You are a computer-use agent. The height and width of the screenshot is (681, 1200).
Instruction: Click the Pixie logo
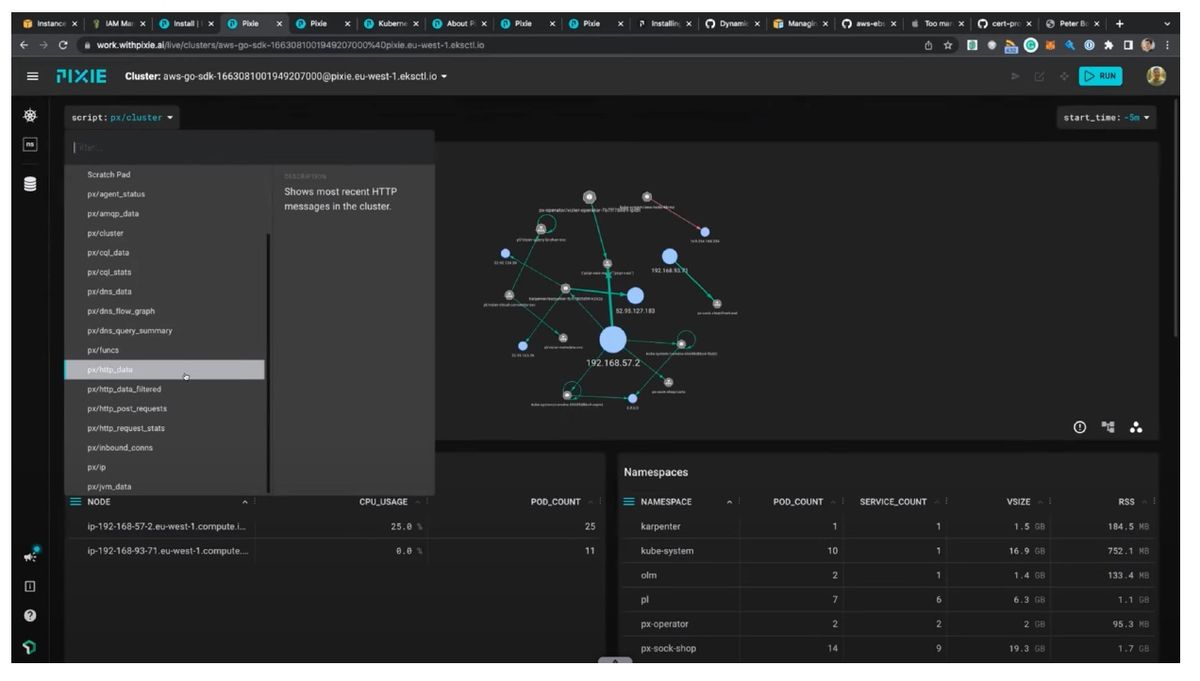coord(81,76)
